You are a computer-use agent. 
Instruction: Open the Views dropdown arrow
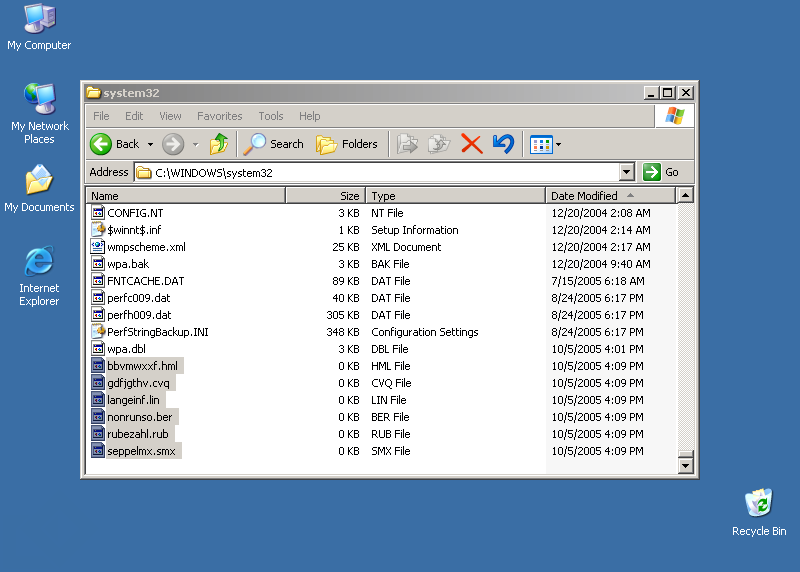point(559,145)
